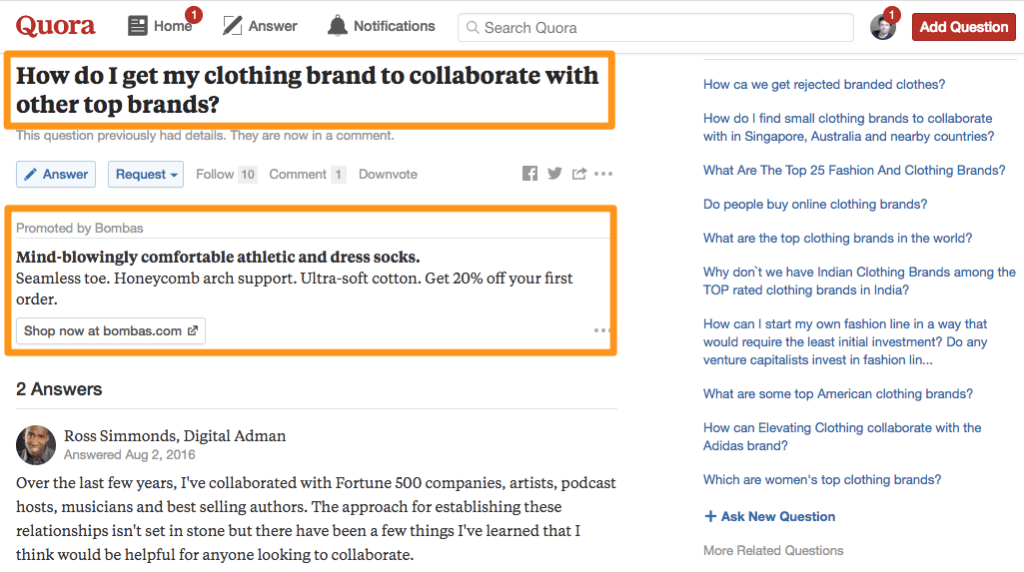
Task: Click the Add Question button
Action: [964, 27]
